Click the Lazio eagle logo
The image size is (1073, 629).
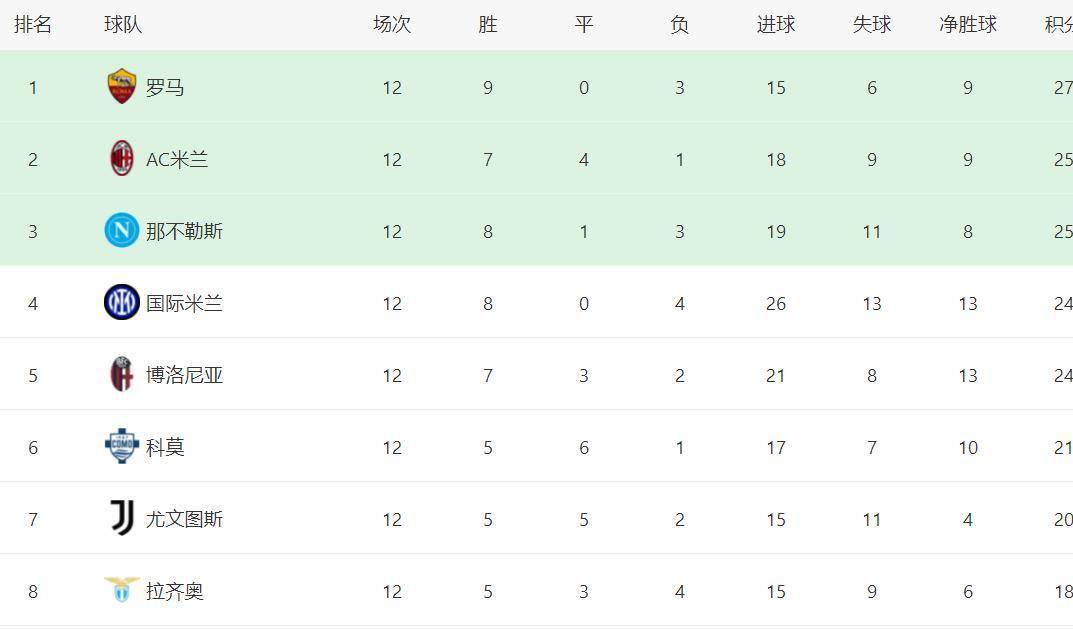(x=122, y=590)
